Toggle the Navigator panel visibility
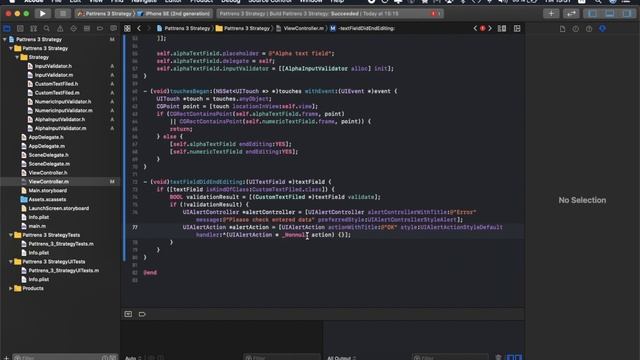640x360 pixels. (592, 13)
